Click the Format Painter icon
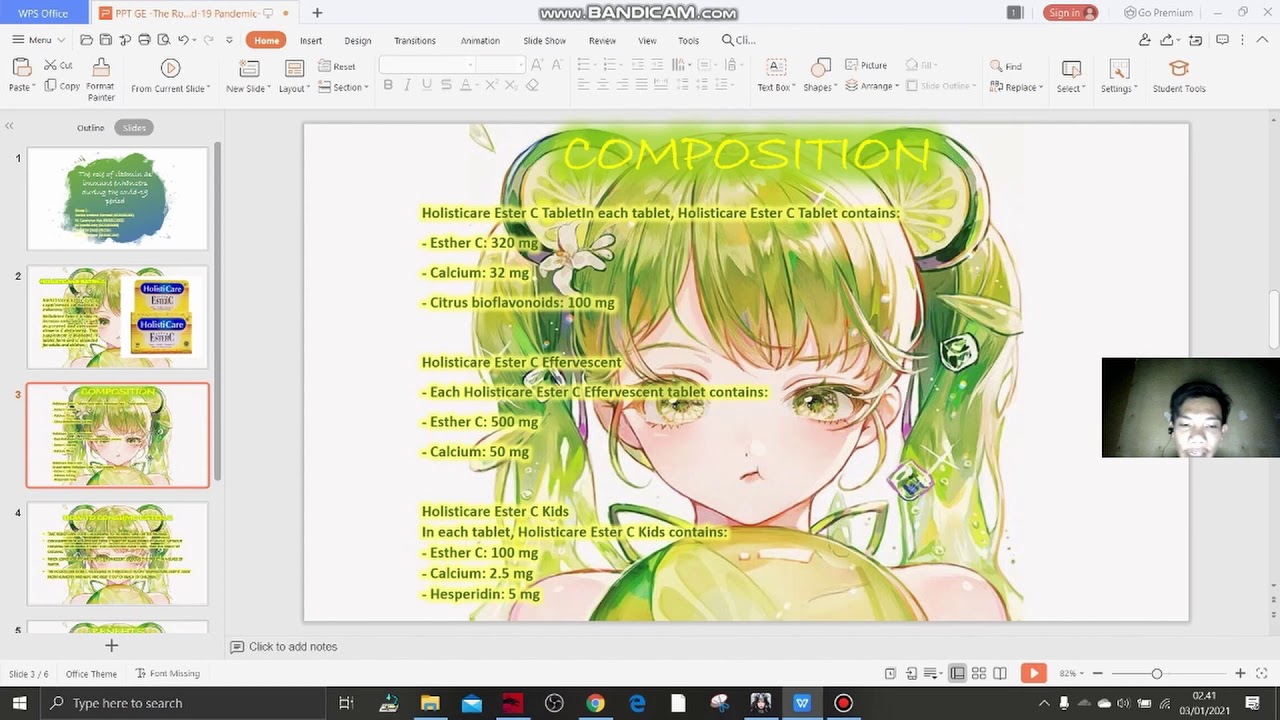The height and width of the screenshot is (720, 1280). 100,68
